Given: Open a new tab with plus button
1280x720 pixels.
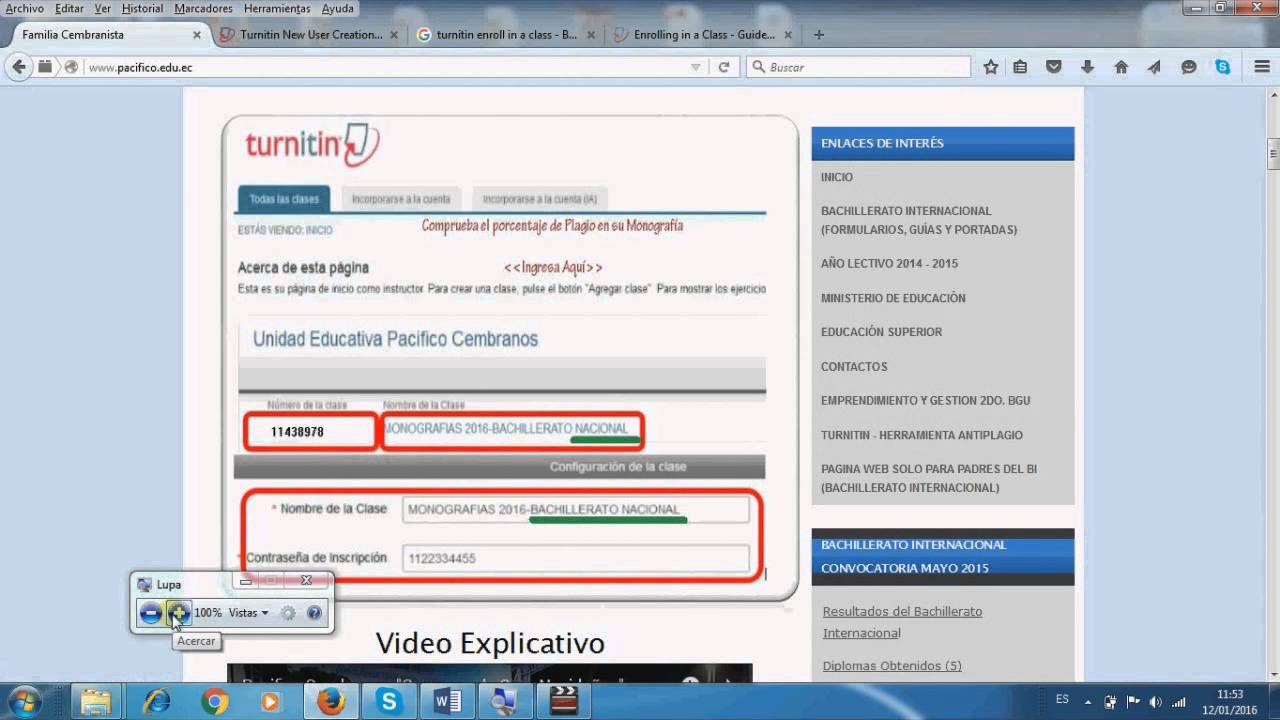Looking at the screenshot, I should point(819,34).
